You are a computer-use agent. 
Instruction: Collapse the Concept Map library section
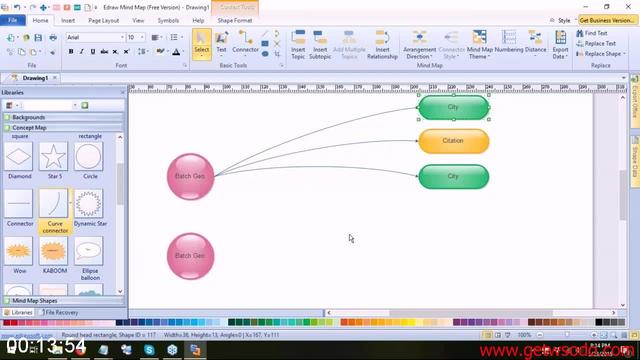click(x=63, y=128)
